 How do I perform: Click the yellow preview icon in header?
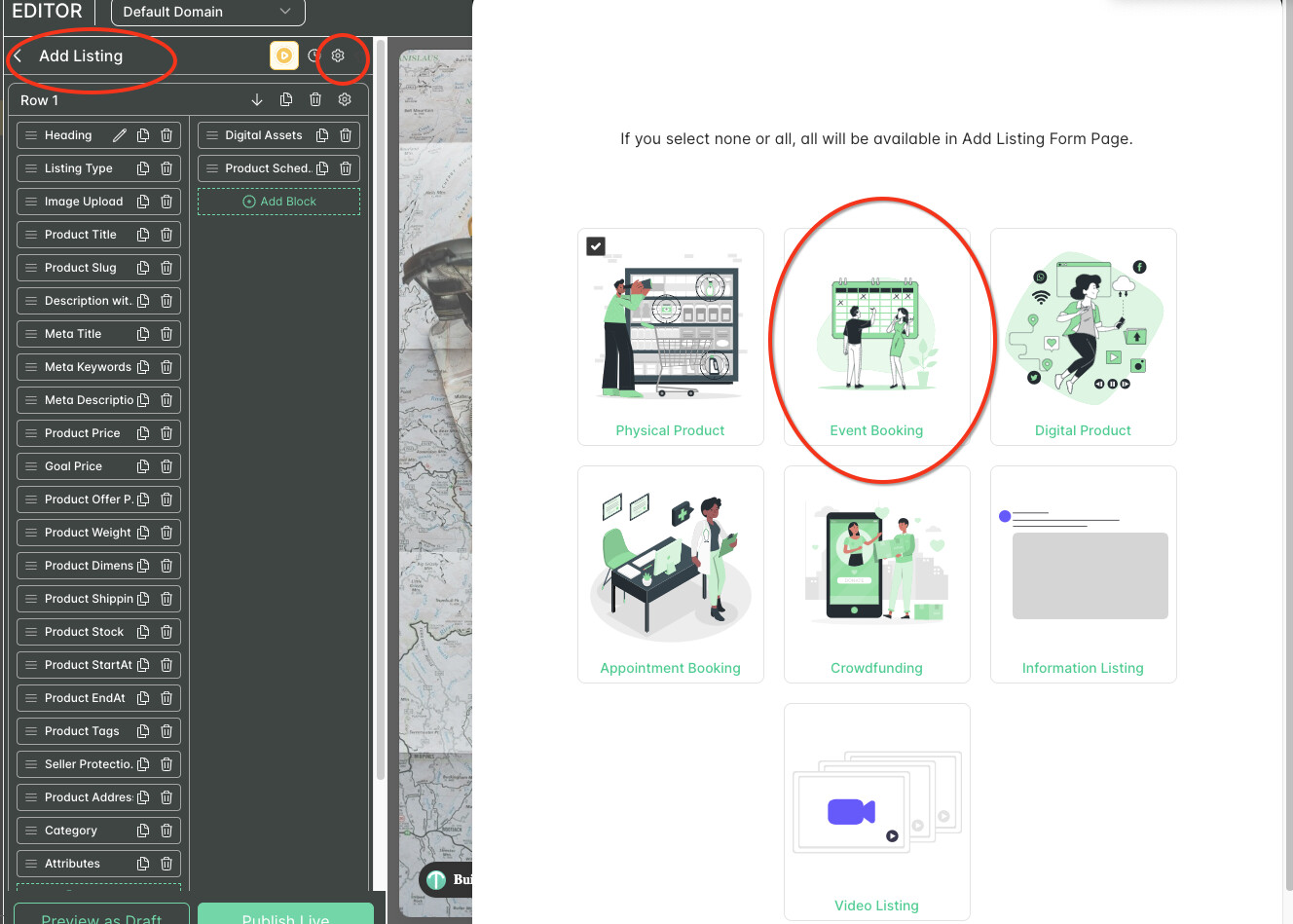[x=284, y=55]
